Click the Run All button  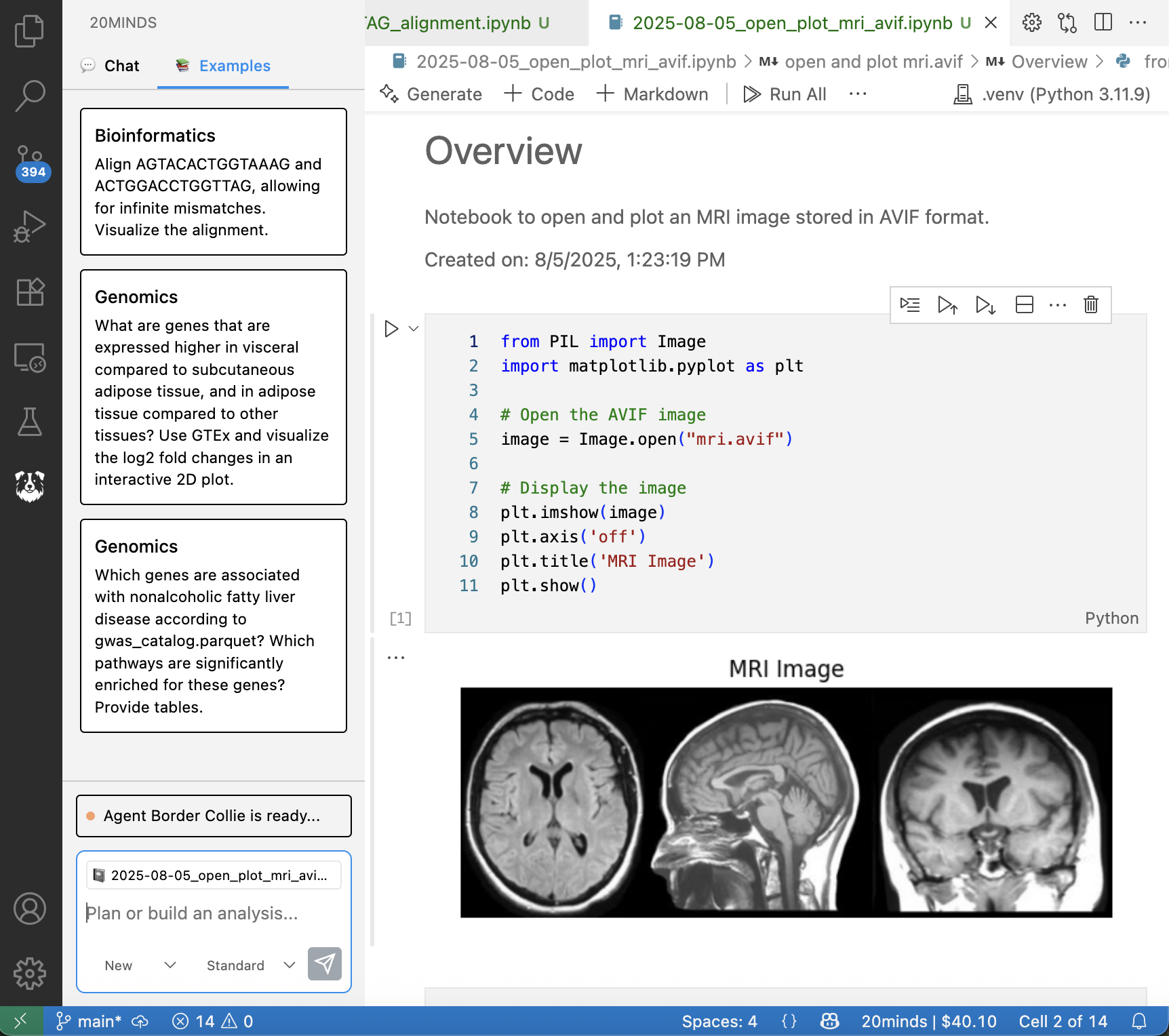tap(785, 94)
